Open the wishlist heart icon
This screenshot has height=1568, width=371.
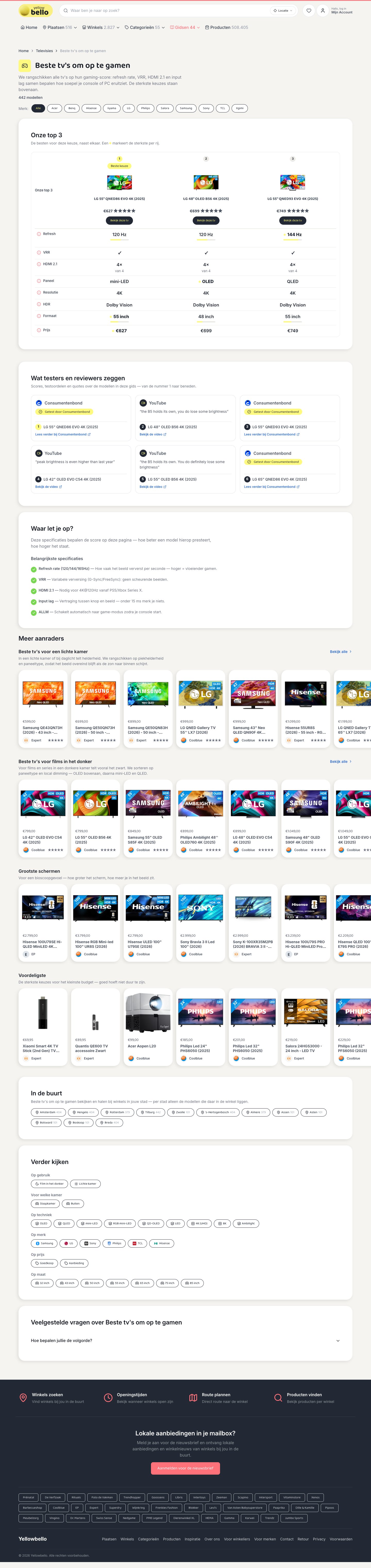309,10
